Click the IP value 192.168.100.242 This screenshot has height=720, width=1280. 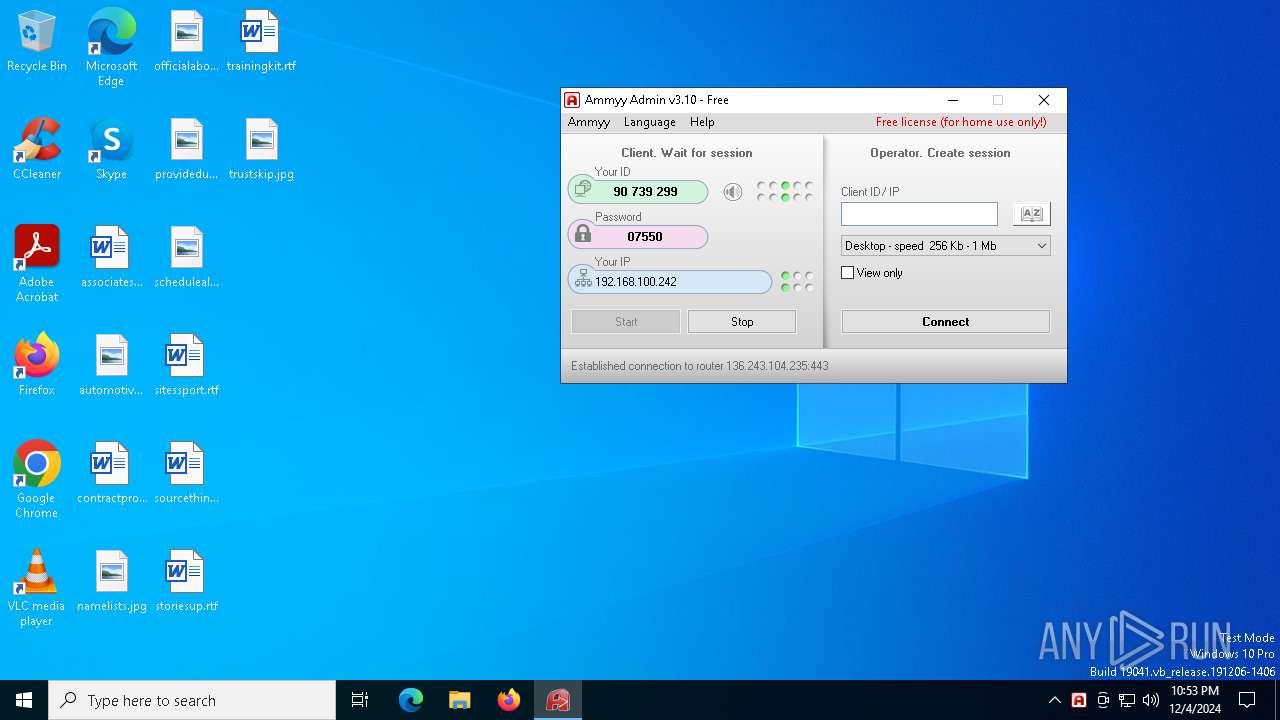[x=636, y=282]
